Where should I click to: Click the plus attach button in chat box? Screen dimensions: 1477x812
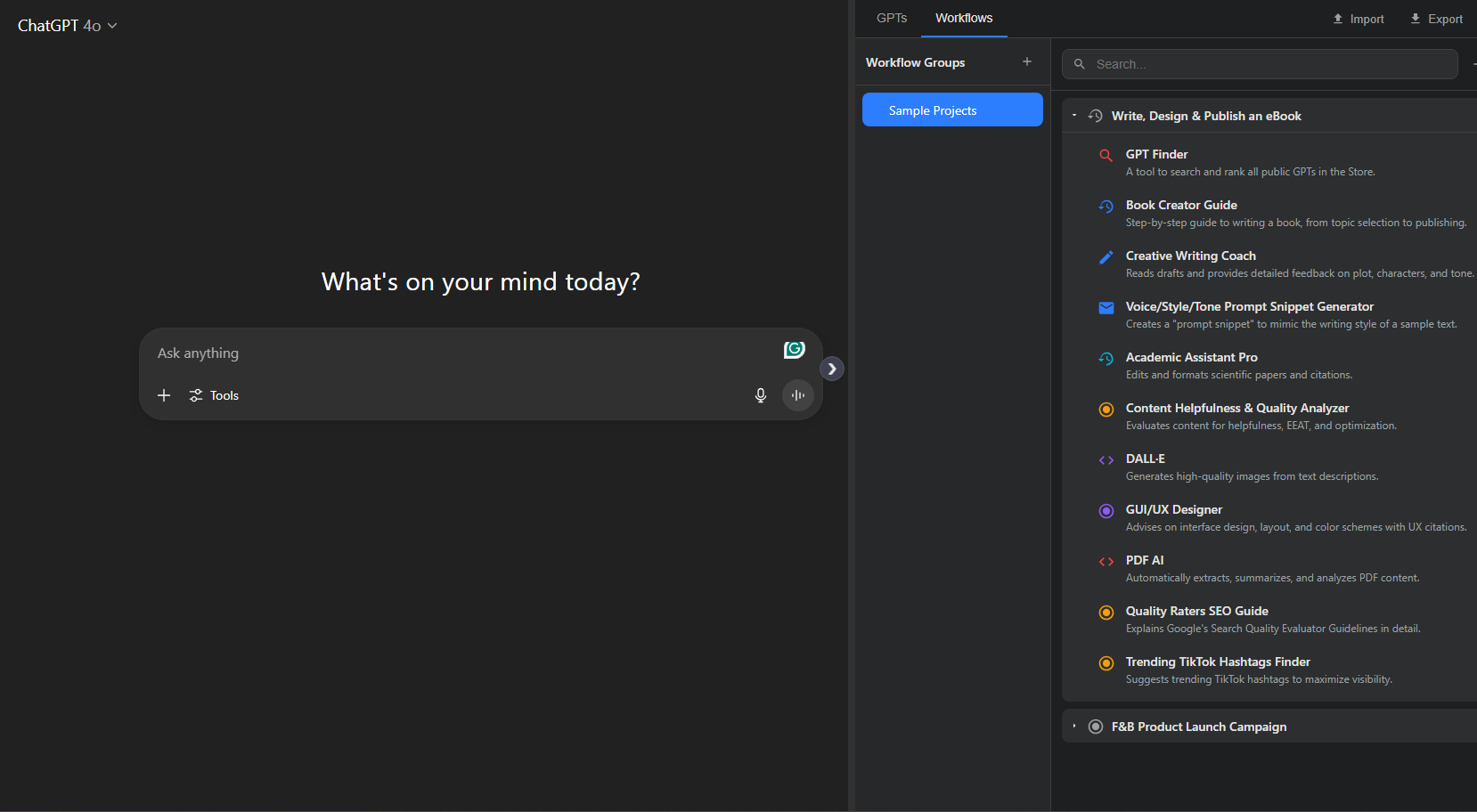pos(164,395)
